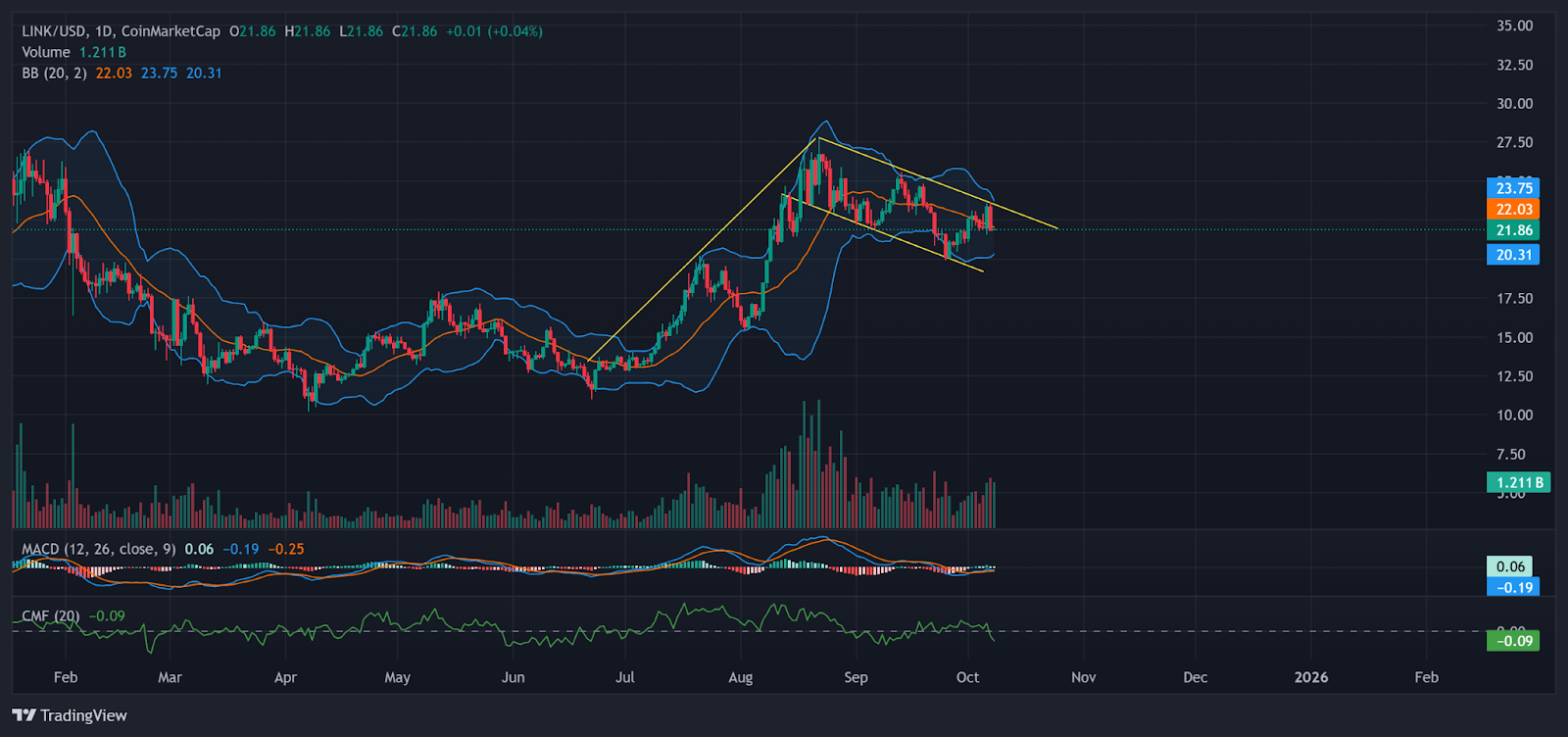
Task: Click the green 21.86 current price tag
Action: click(1513, 230)
